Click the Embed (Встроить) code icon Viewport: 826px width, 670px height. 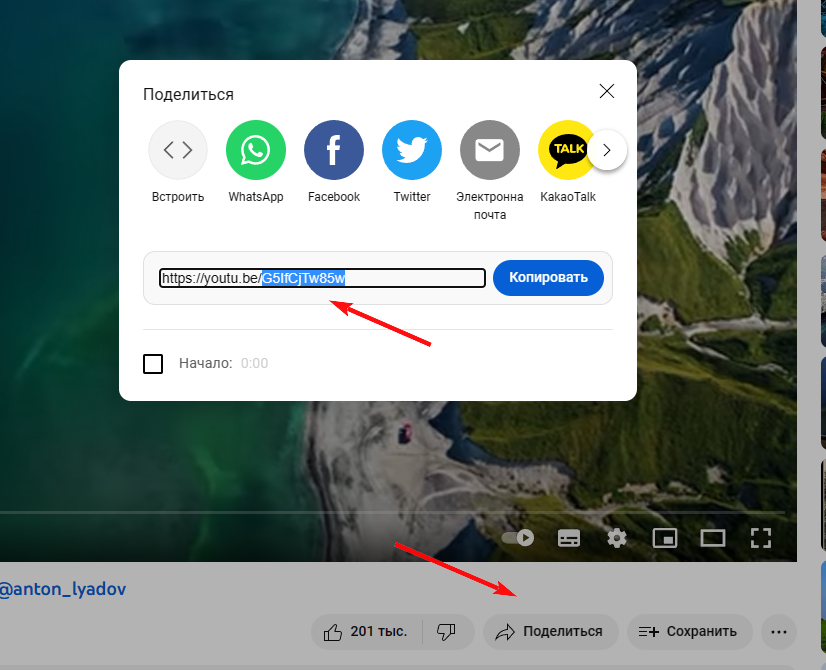tap(178, 150)
